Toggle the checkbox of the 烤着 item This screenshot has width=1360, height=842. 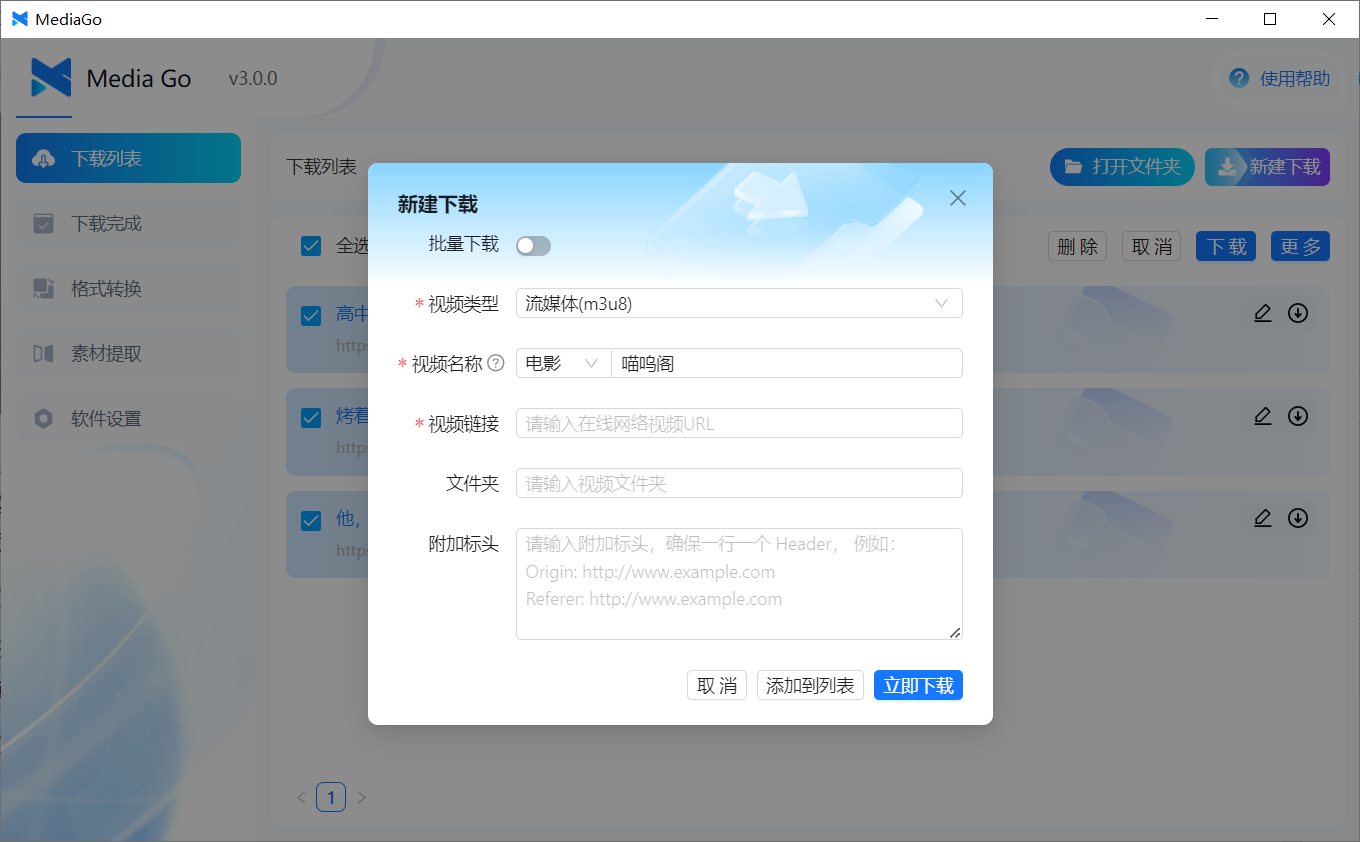311,418
